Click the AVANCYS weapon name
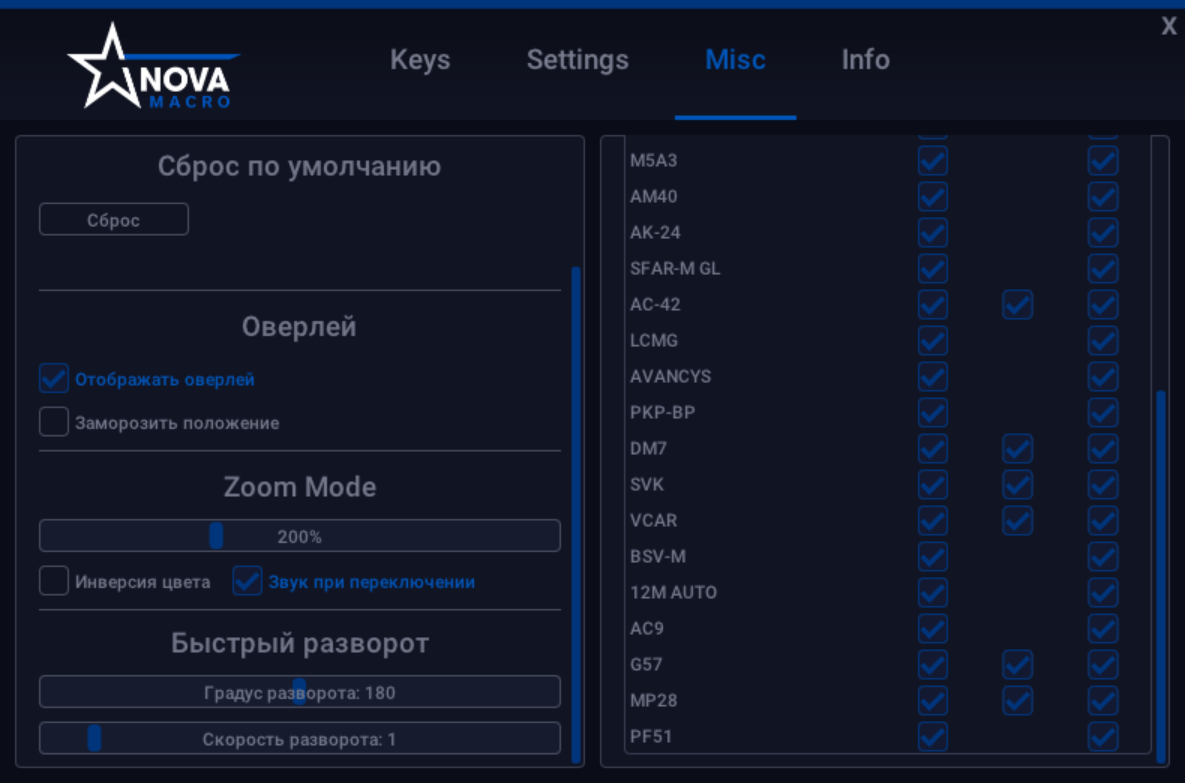The height and width of the screenshot is (783, 1185). click(x=670, y=376)
